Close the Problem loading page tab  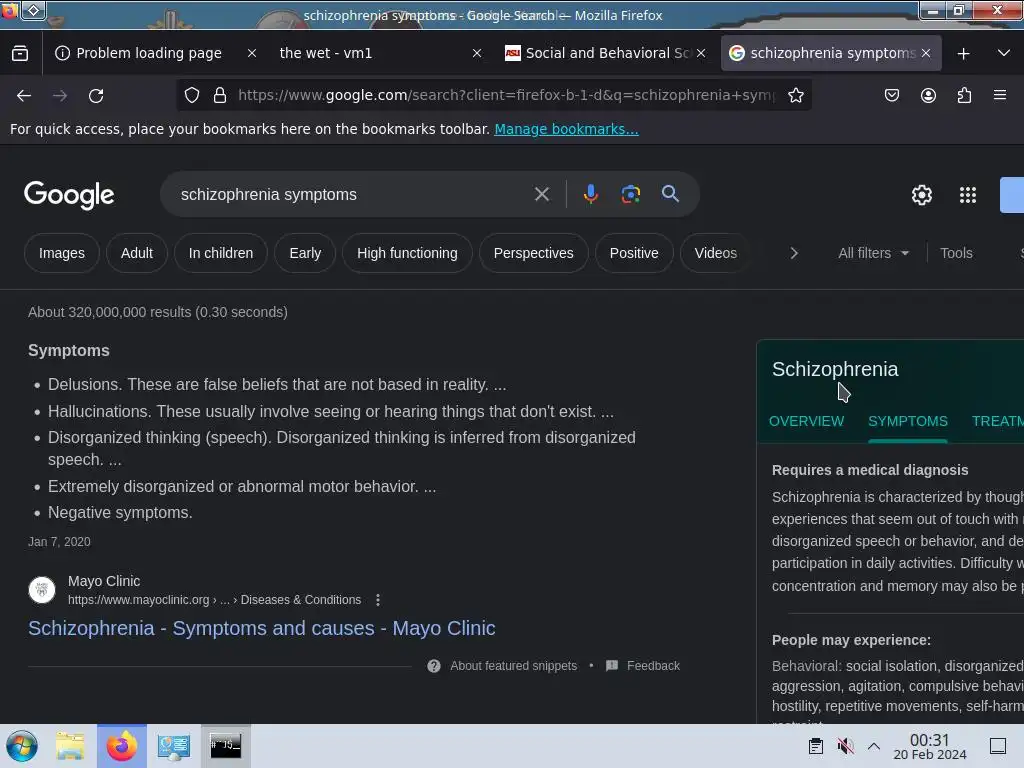(251, 53)
